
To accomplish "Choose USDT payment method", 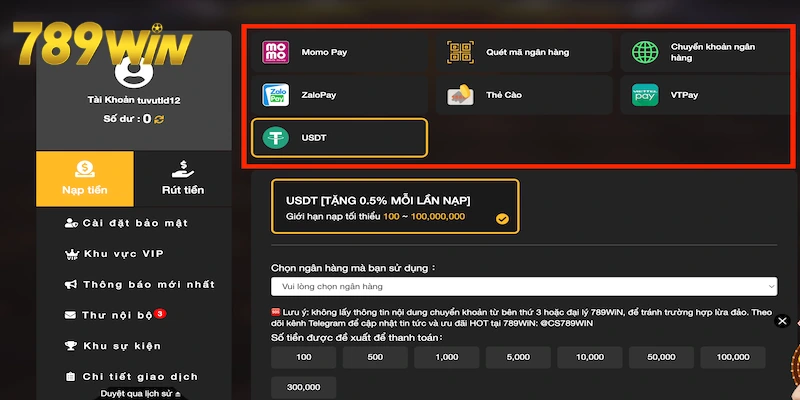I will 339,138.
